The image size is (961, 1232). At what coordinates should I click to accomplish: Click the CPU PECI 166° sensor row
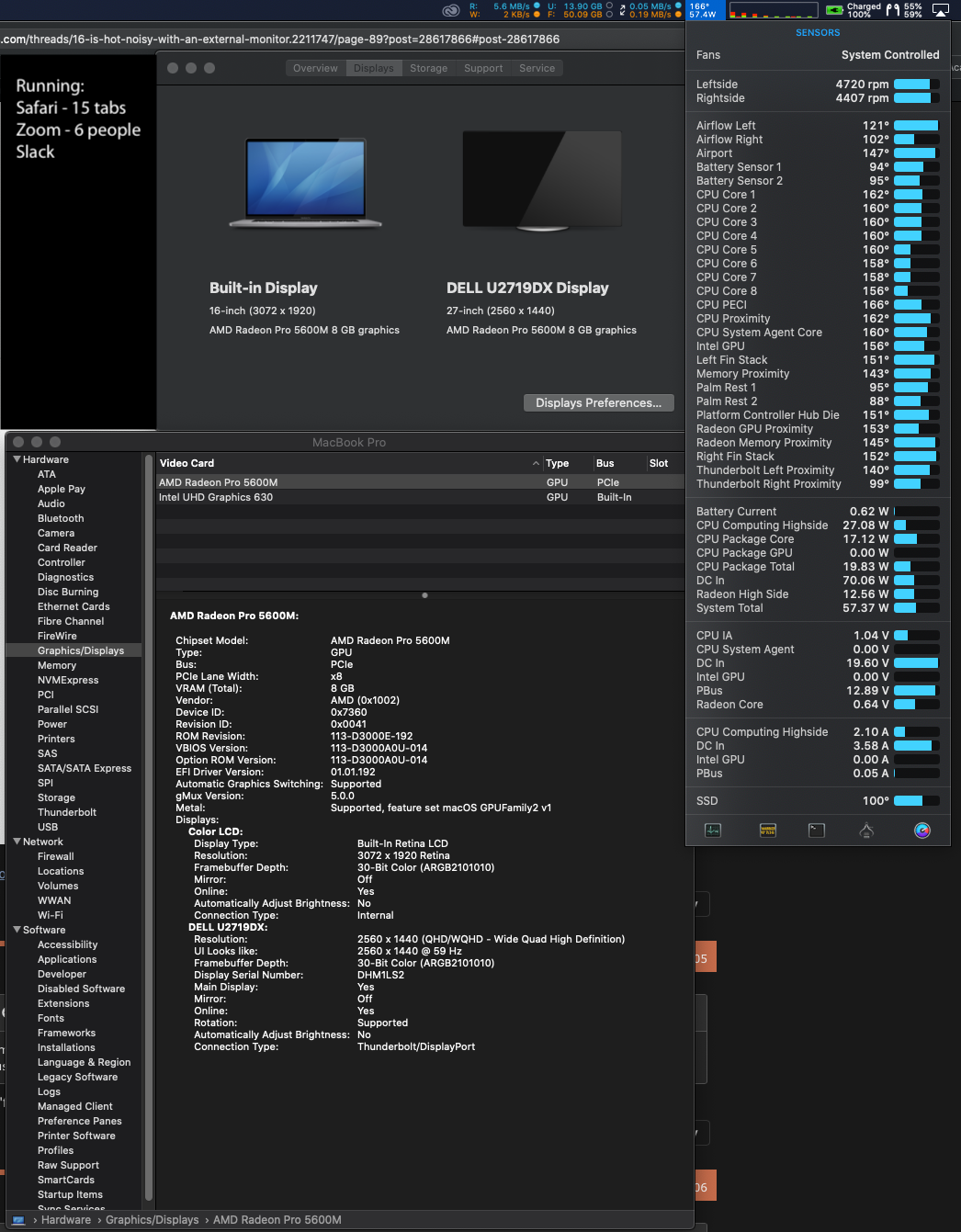(x=818, y=305)
